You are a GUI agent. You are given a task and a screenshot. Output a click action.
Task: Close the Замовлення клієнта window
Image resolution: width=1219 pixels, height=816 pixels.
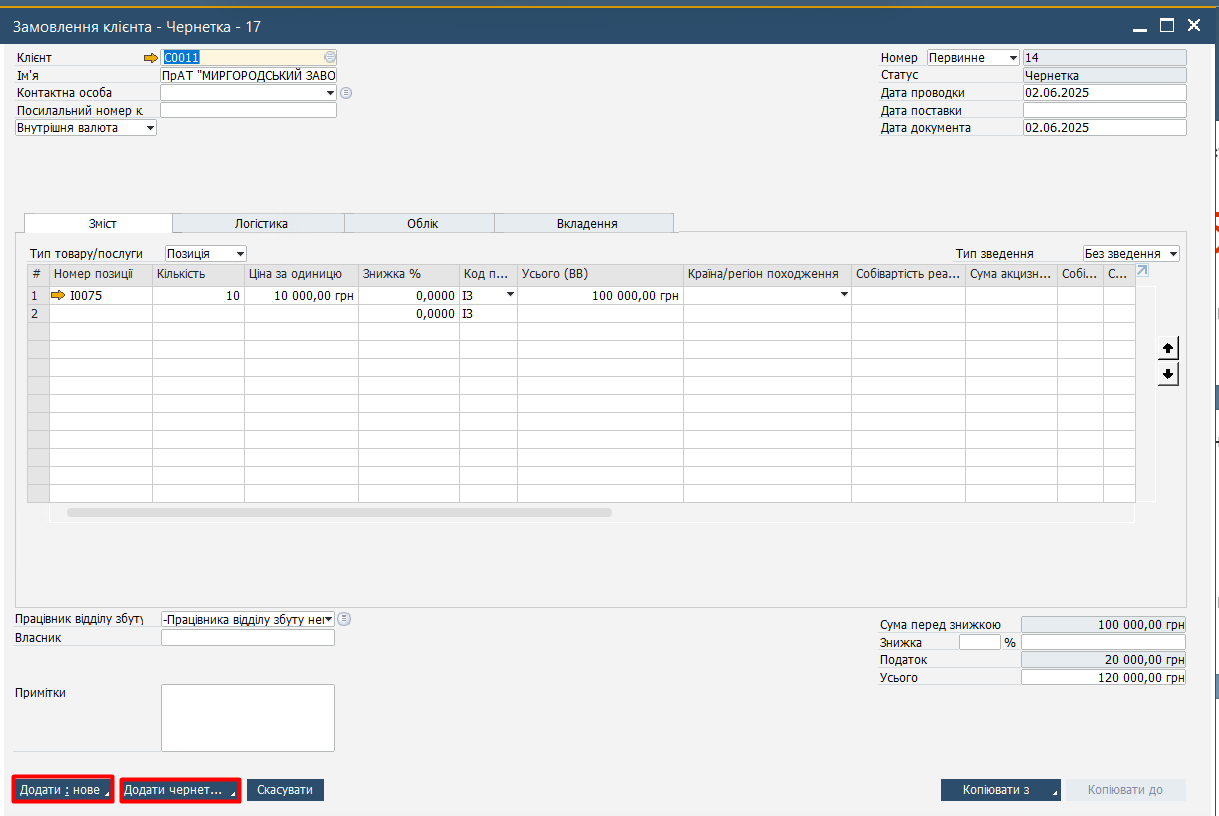pos(1193,26)
